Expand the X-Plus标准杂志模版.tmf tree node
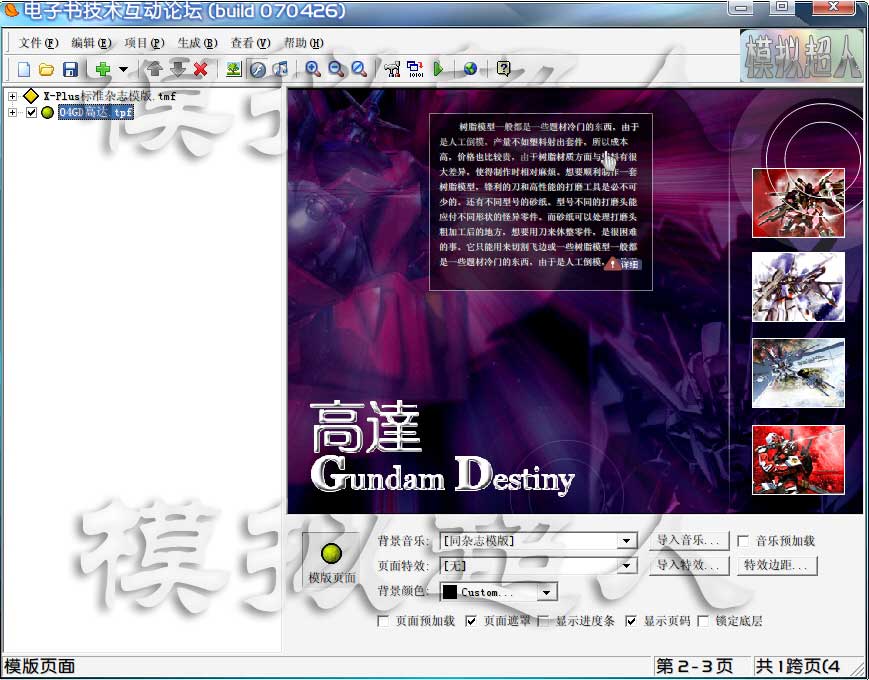869x680 pixels. pos(12,96)
